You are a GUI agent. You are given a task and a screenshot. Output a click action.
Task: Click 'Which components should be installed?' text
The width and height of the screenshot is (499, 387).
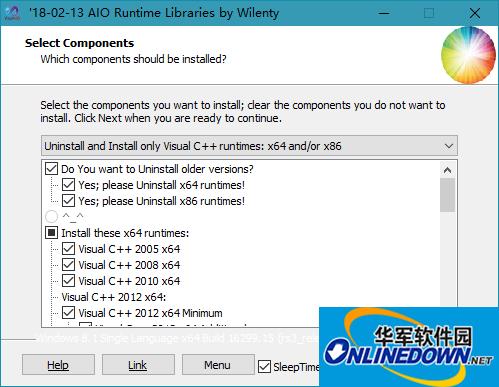(133, 59)
